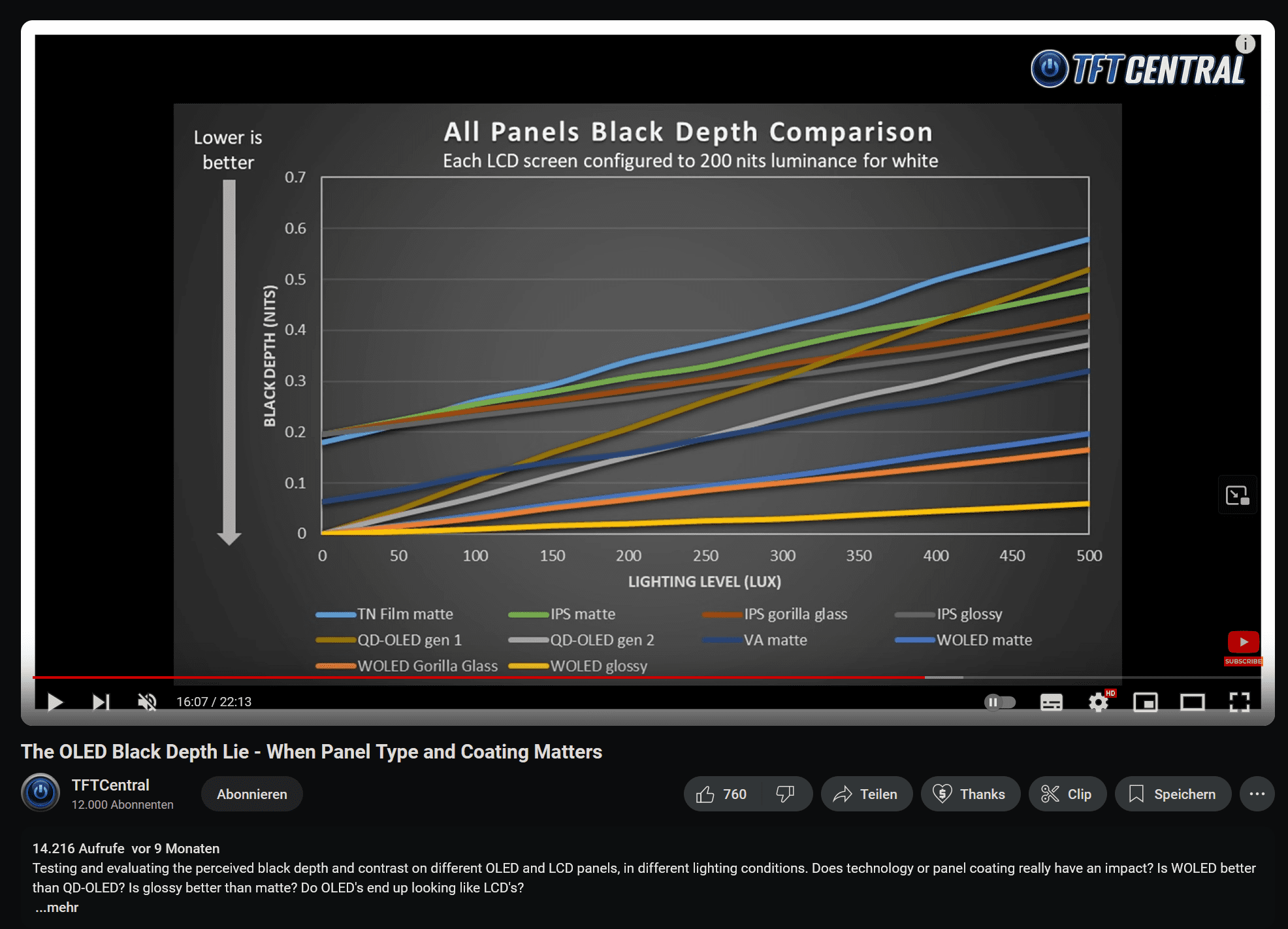This screenshot has width=1288, height=929.
Task: Open the TFTCentral channel avatar
Action: [40, 792]
